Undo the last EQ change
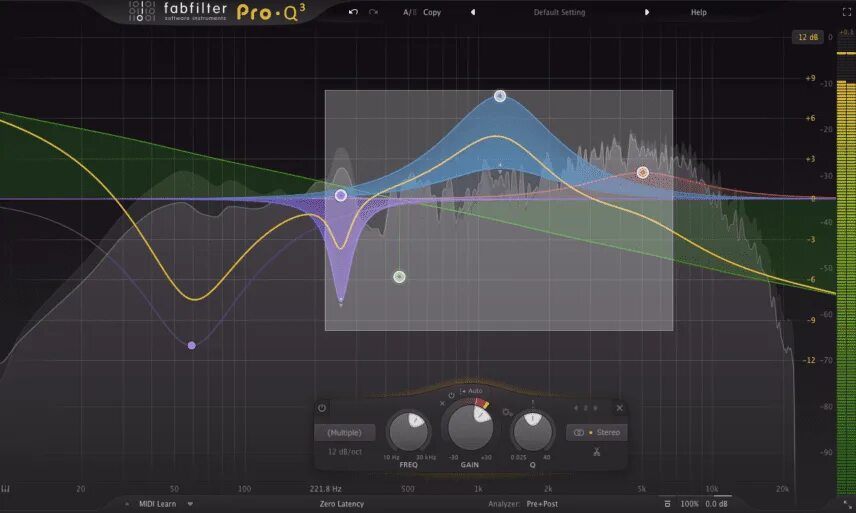 pos(353,12)
